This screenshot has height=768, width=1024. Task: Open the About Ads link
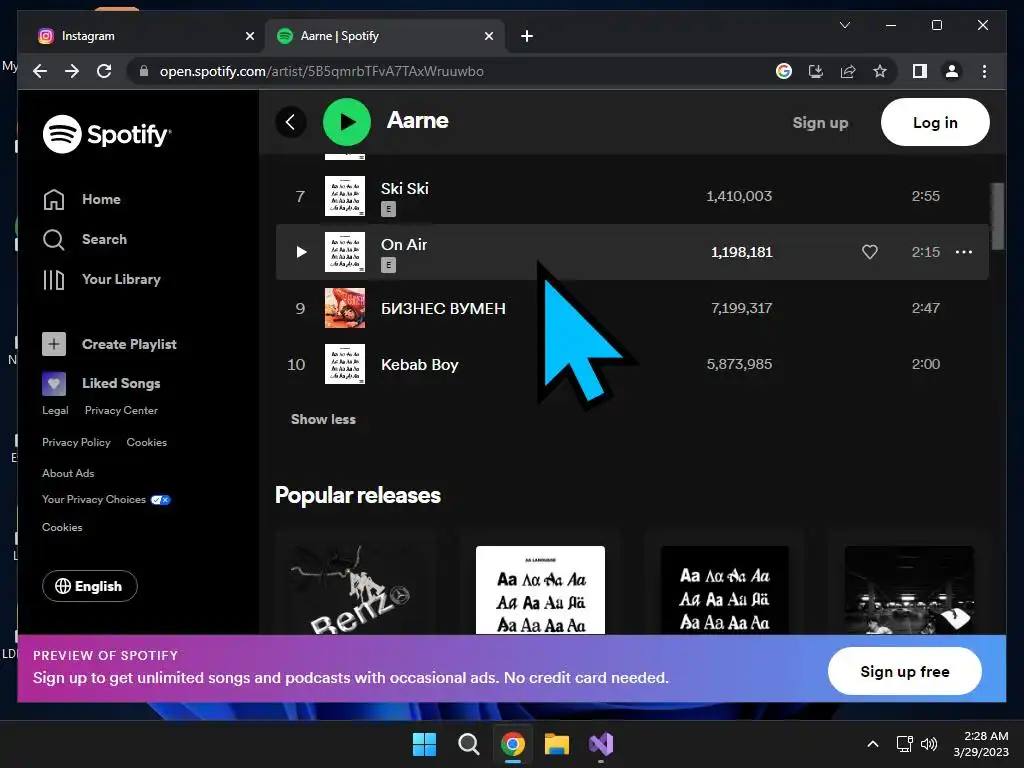pos(68,473)
